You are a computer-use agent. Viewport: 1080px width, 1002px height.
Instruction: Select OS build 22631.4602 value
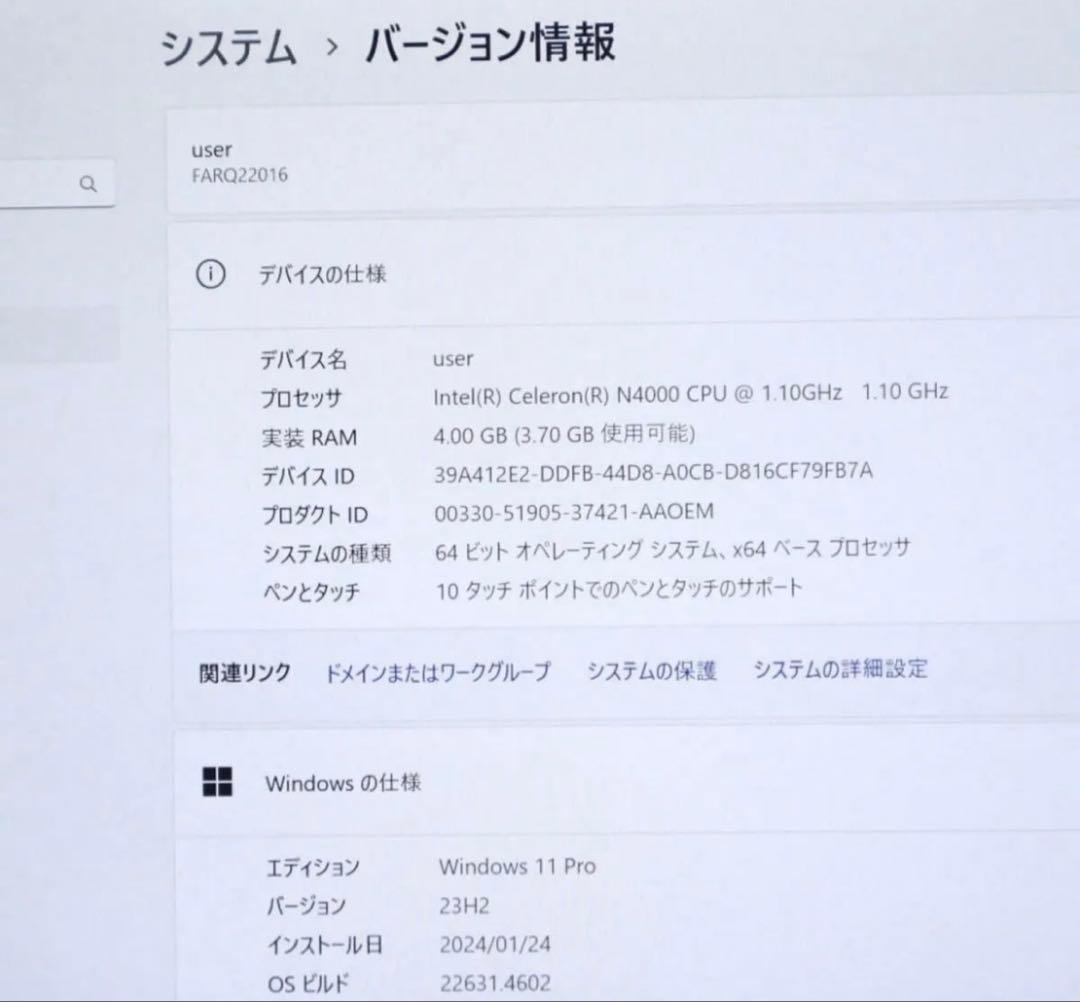pos(495,983)
